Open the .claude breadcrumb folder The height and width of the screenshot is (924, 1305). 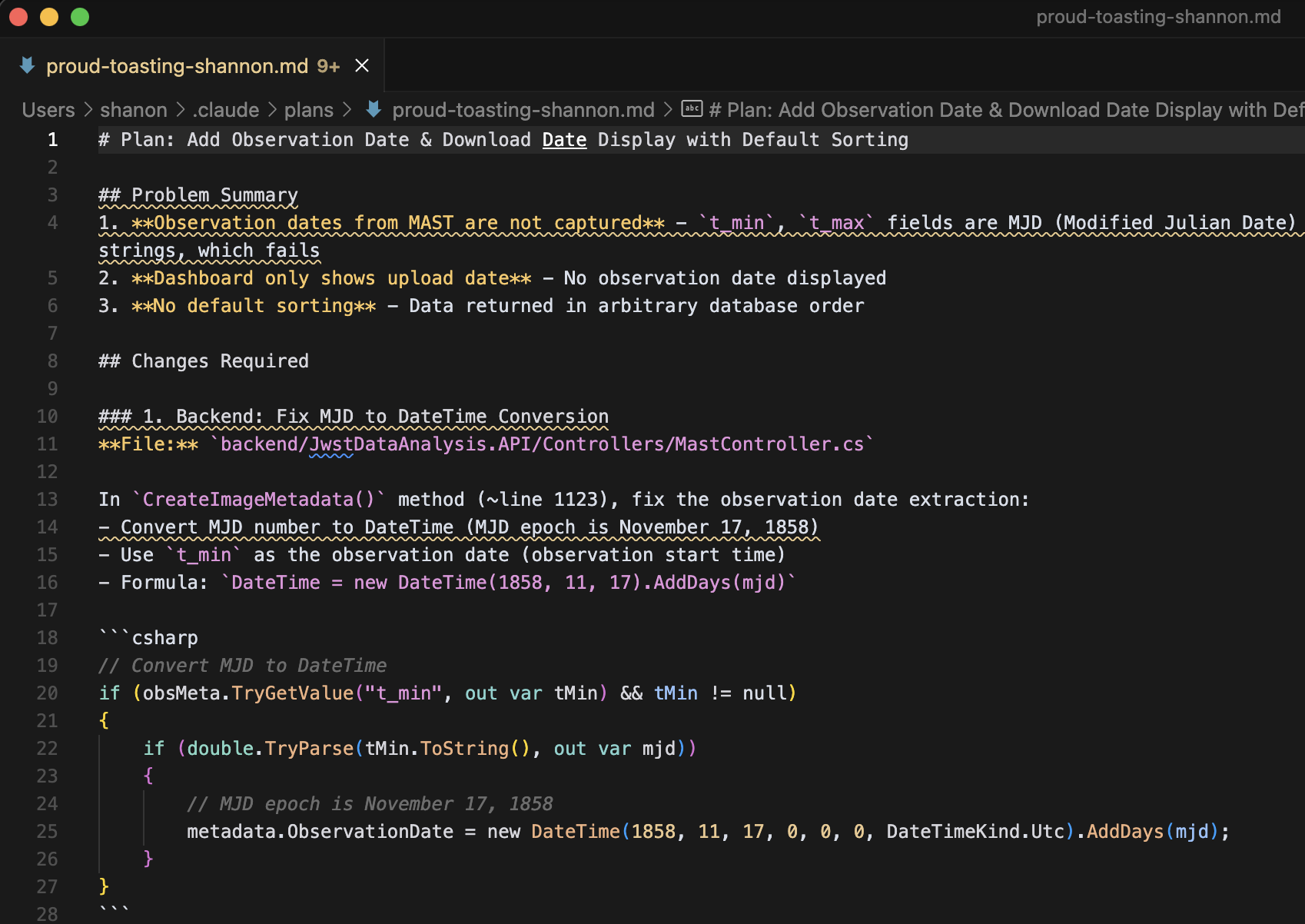pyautogui.click(x=226, y=110)
